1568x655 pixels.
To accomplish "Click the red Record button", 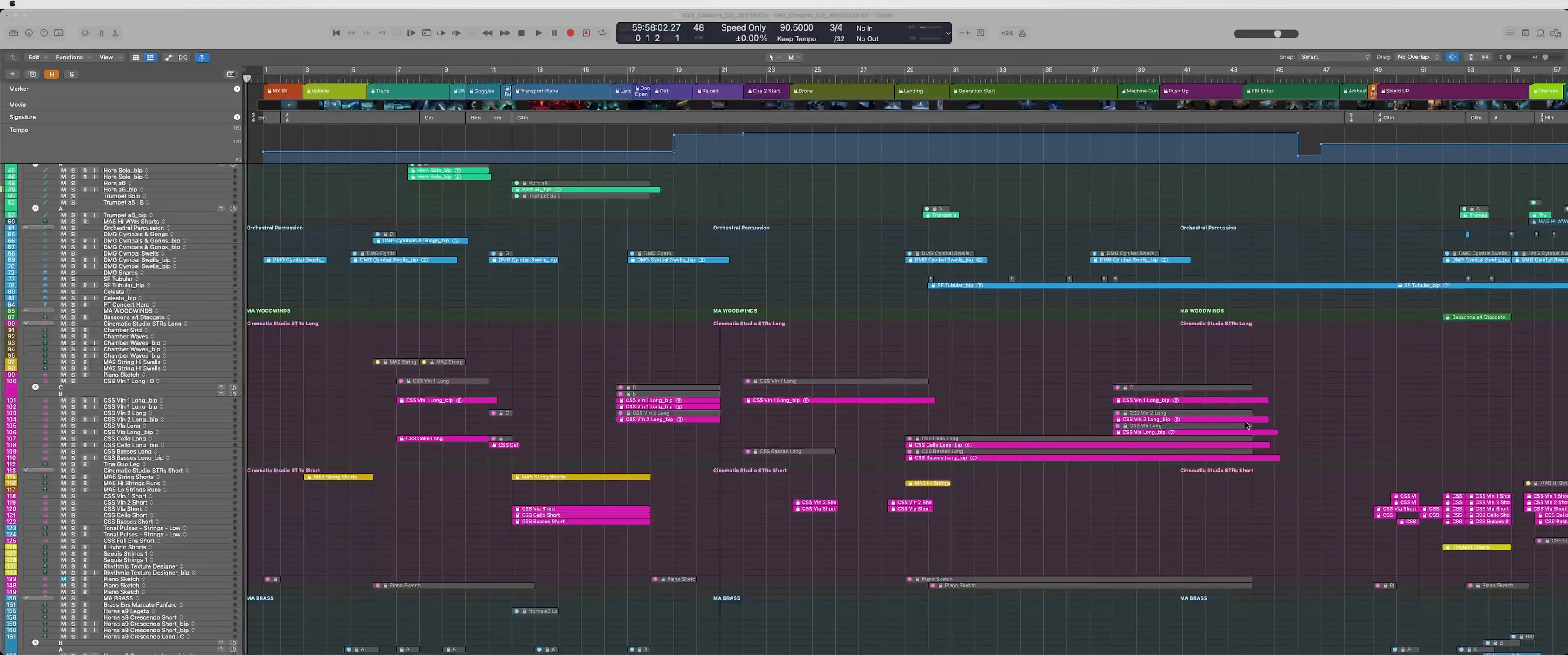I will tap(570, 33).
